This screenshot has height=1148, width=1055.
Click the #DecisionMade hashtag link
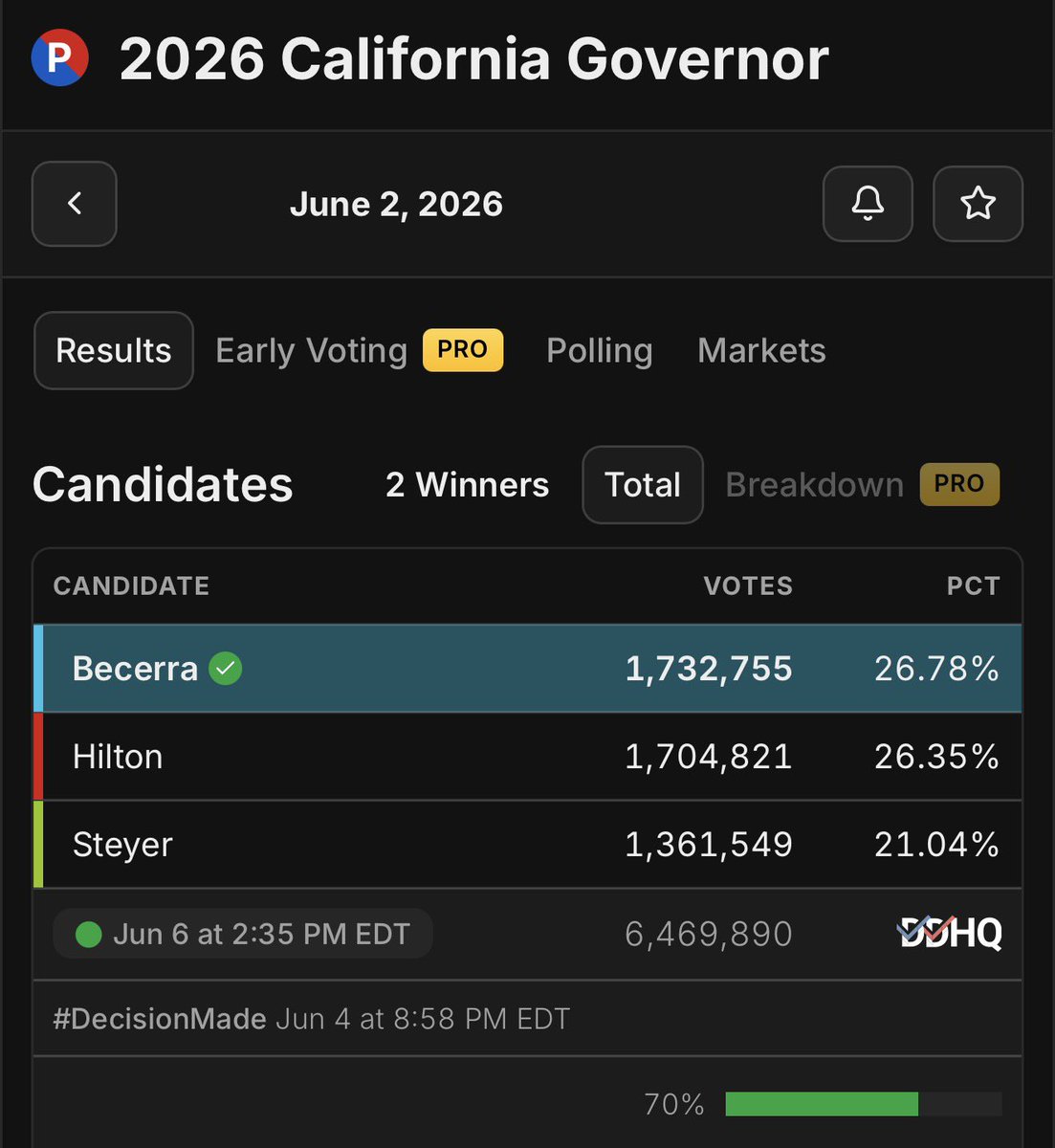[160, 1019]
